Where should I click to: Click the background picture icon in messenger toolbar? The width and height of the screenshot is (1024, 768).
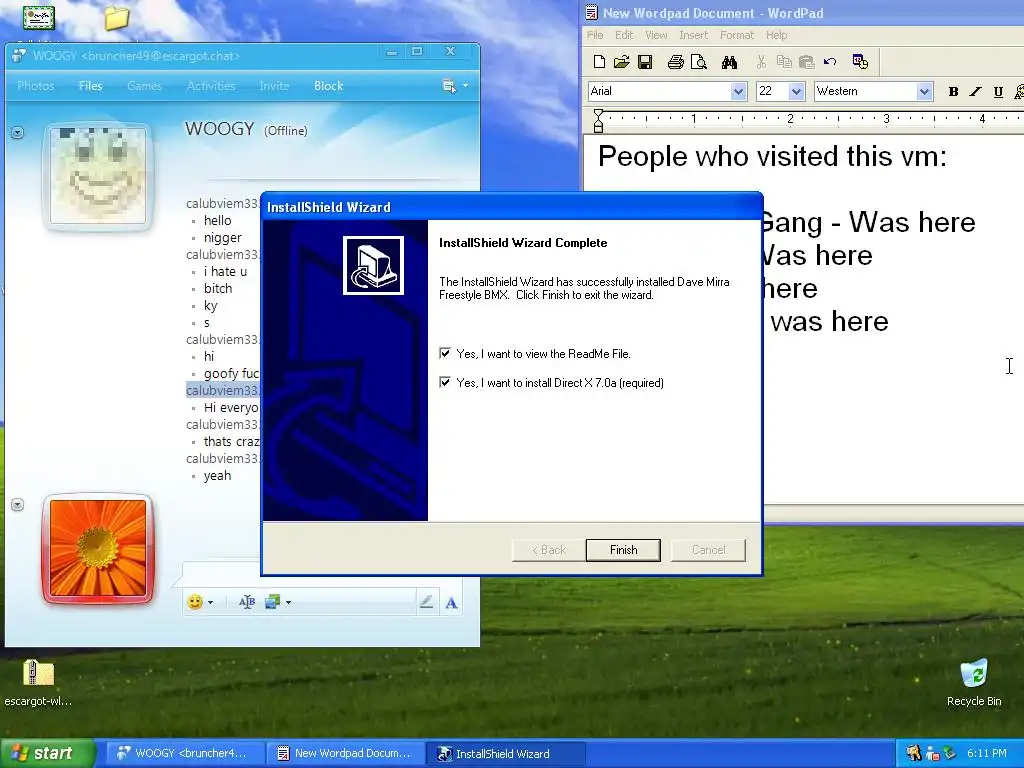tap(272, 602)
